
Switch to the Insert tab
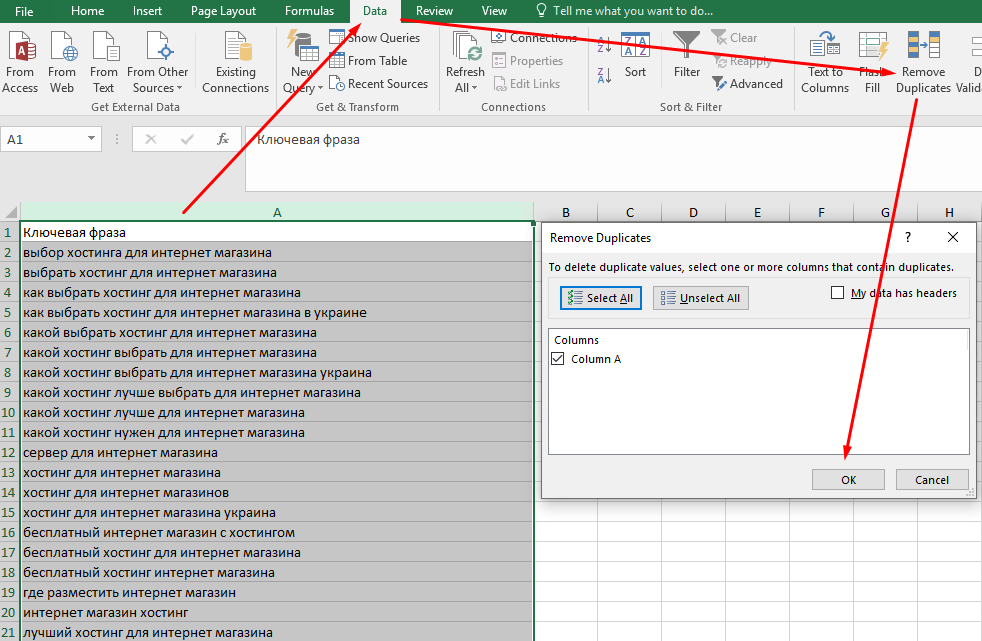[147, 11]
